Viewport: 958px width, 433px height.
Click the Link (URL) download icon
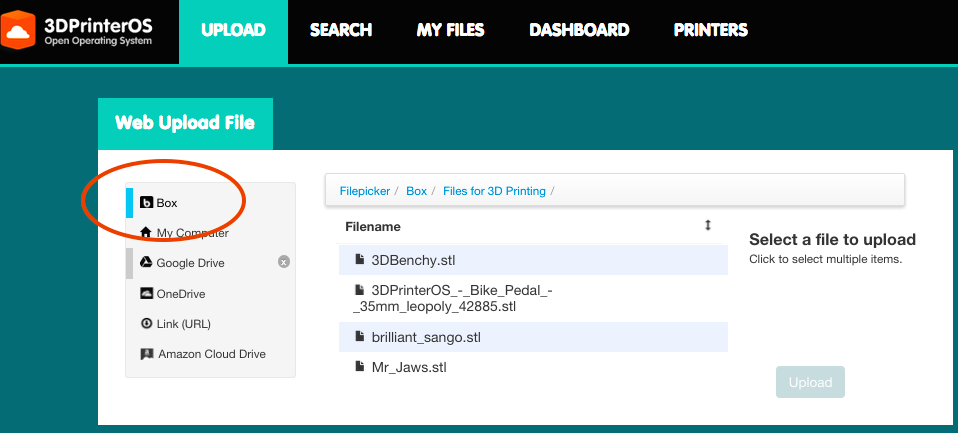coord(146,324)
